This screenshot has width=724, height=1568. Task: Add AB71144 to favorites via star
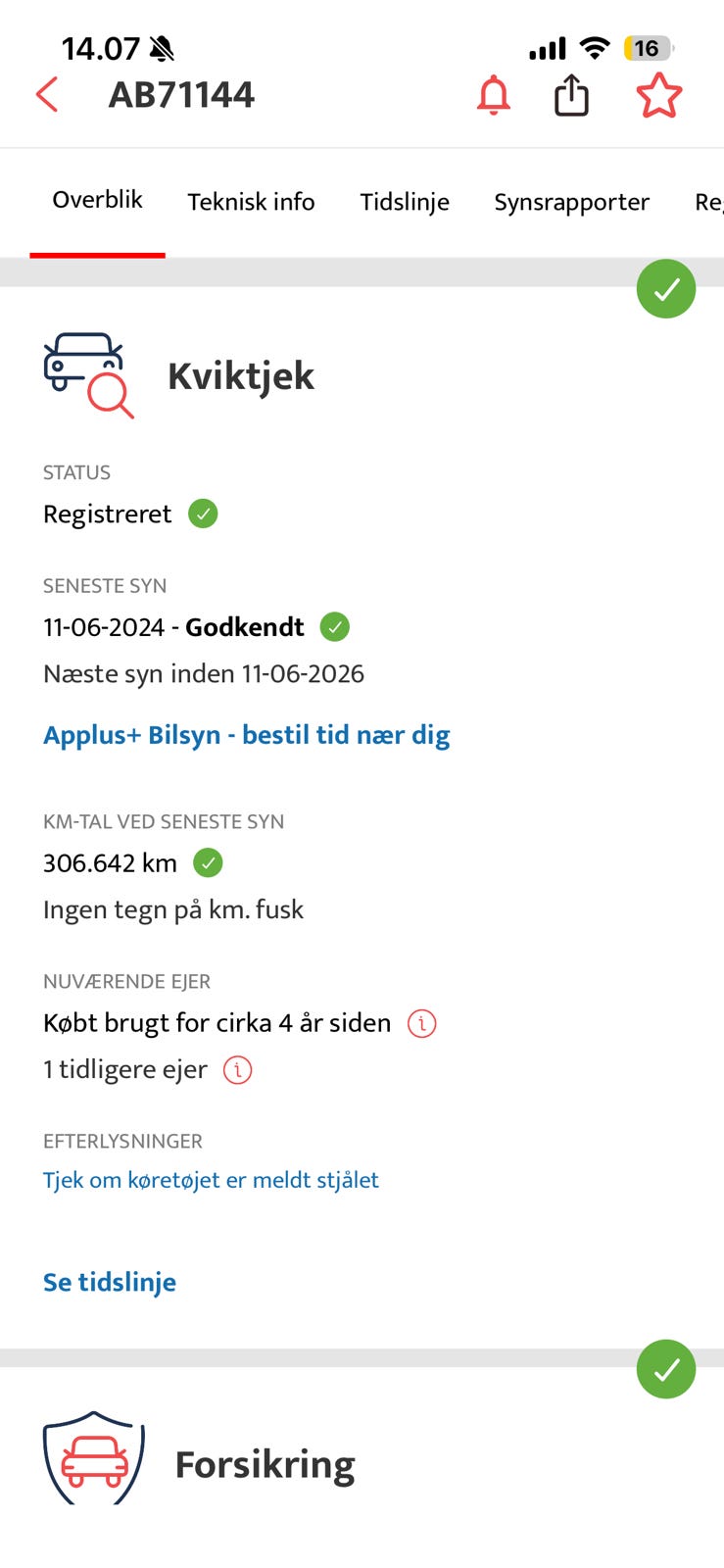[x=658, y=95]
